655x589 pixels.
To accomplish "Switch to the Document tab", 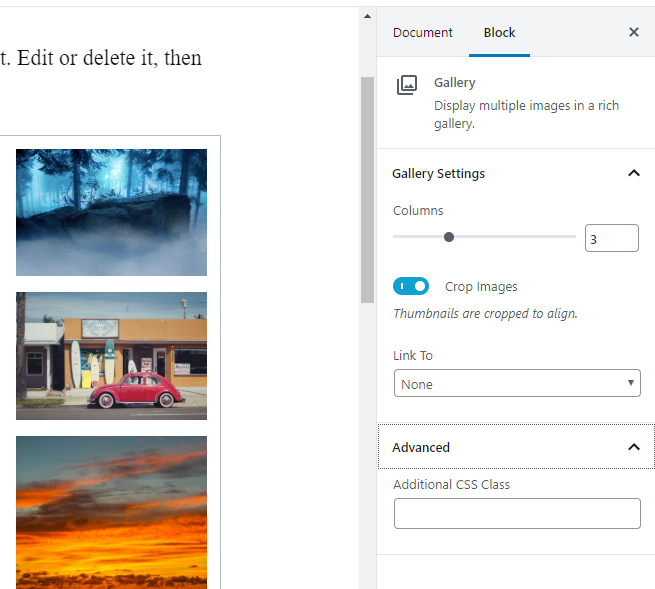I will (x=422, y=32).
